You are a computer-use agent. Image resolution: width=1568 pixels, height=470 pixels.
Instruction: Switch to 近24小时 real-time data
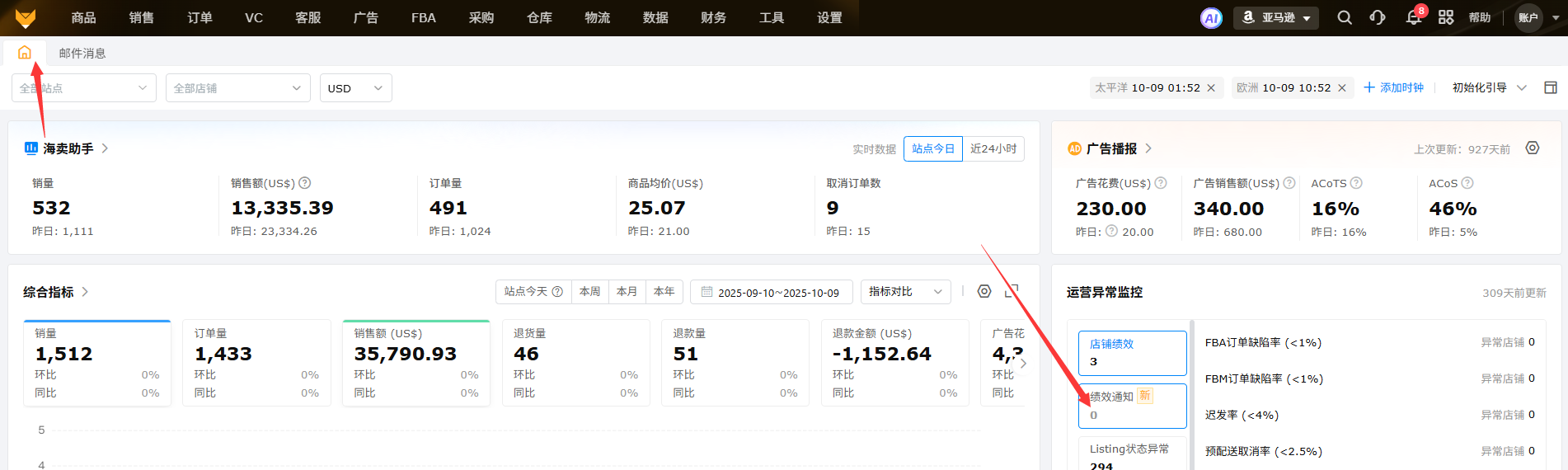pyautogui.click(x=993, y=148)
